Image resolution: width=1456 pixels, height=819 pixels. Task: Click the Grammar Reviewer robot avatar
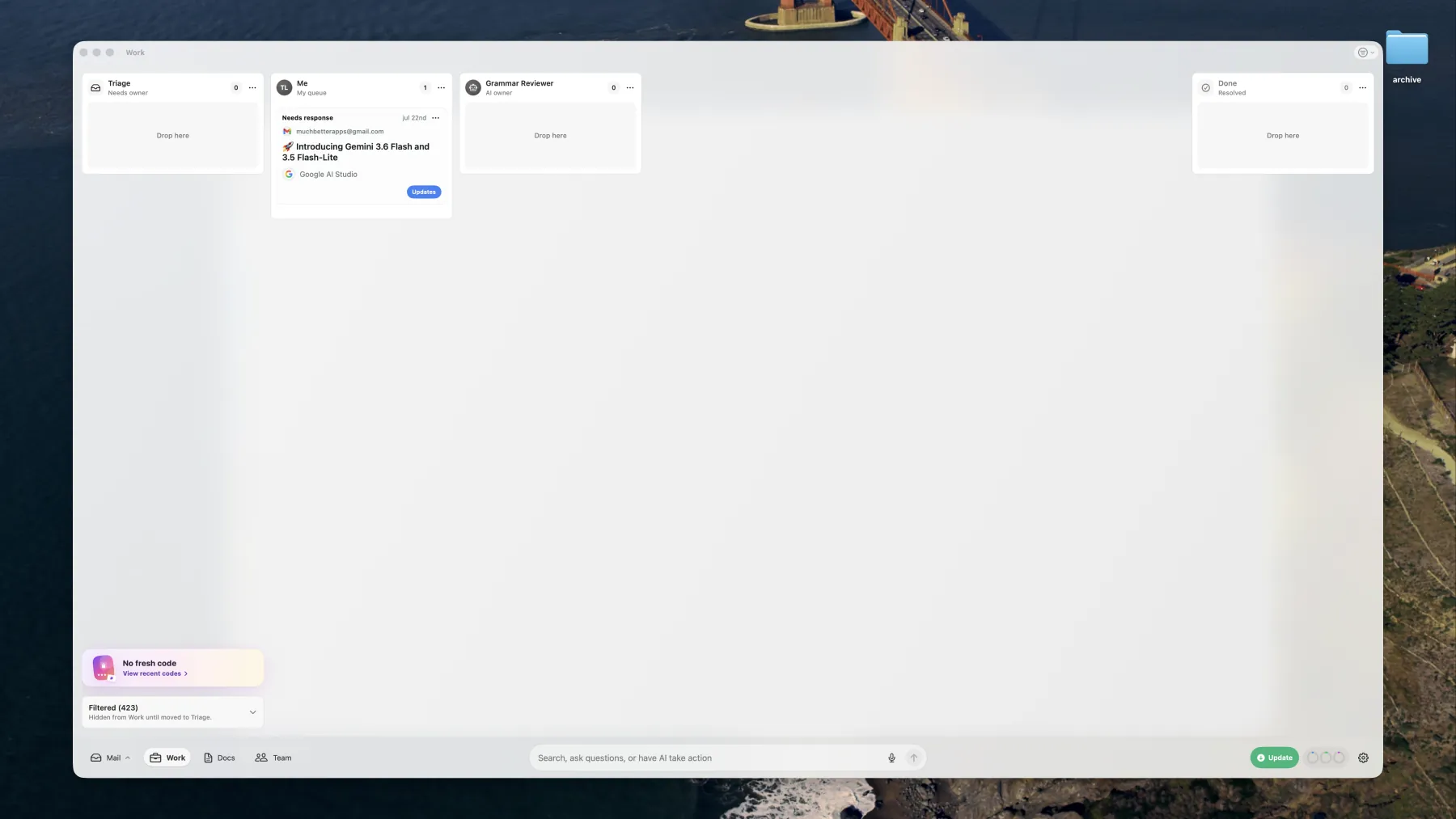click(x=473, y=87)
